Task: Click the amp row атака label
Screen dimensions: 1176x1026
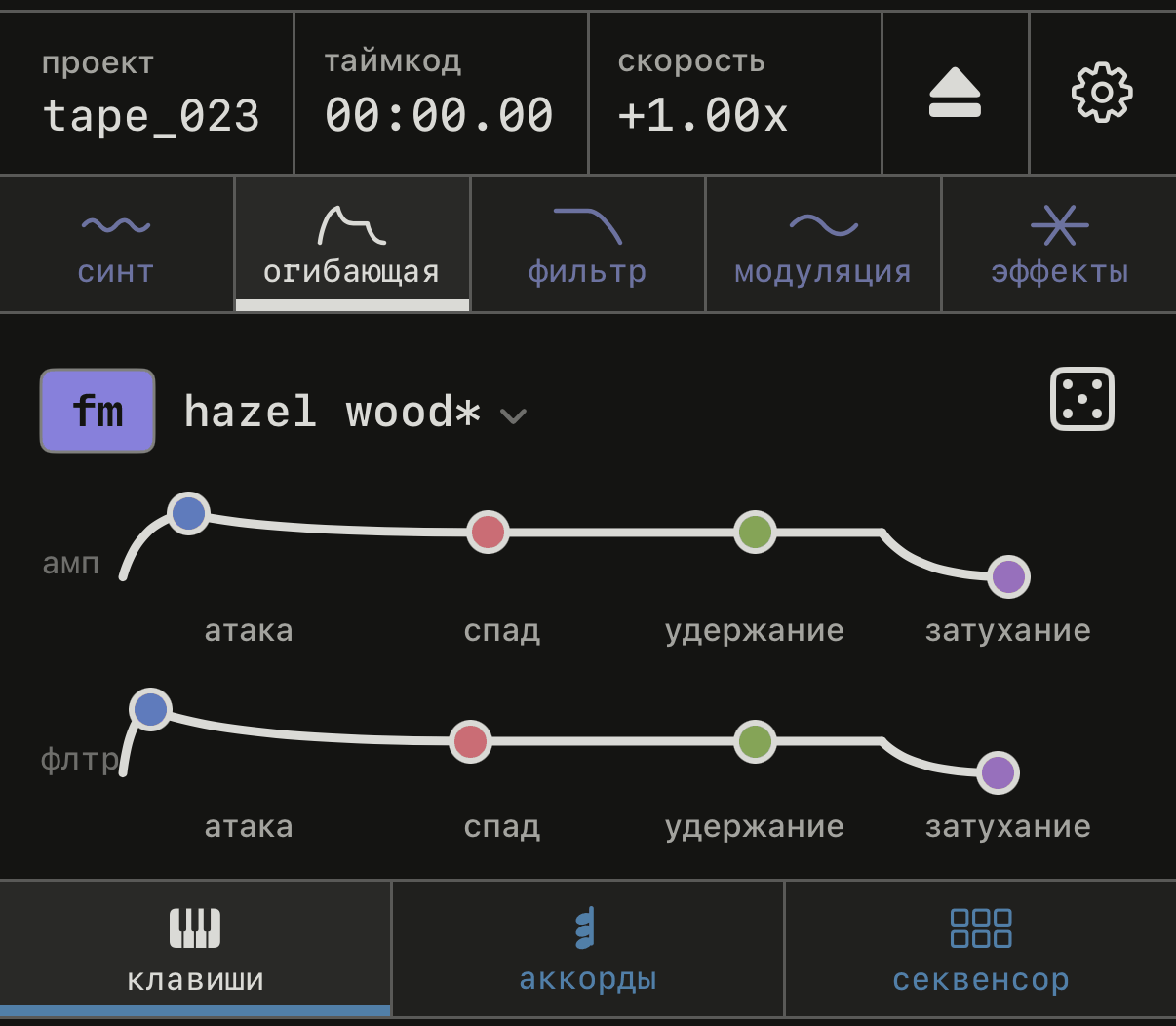Action: pos(249,631)
